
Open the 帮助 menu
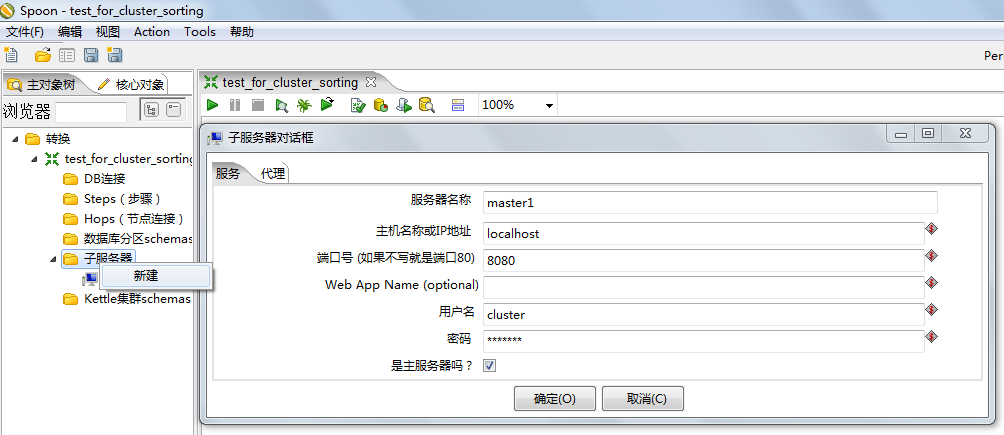point(242,32)
